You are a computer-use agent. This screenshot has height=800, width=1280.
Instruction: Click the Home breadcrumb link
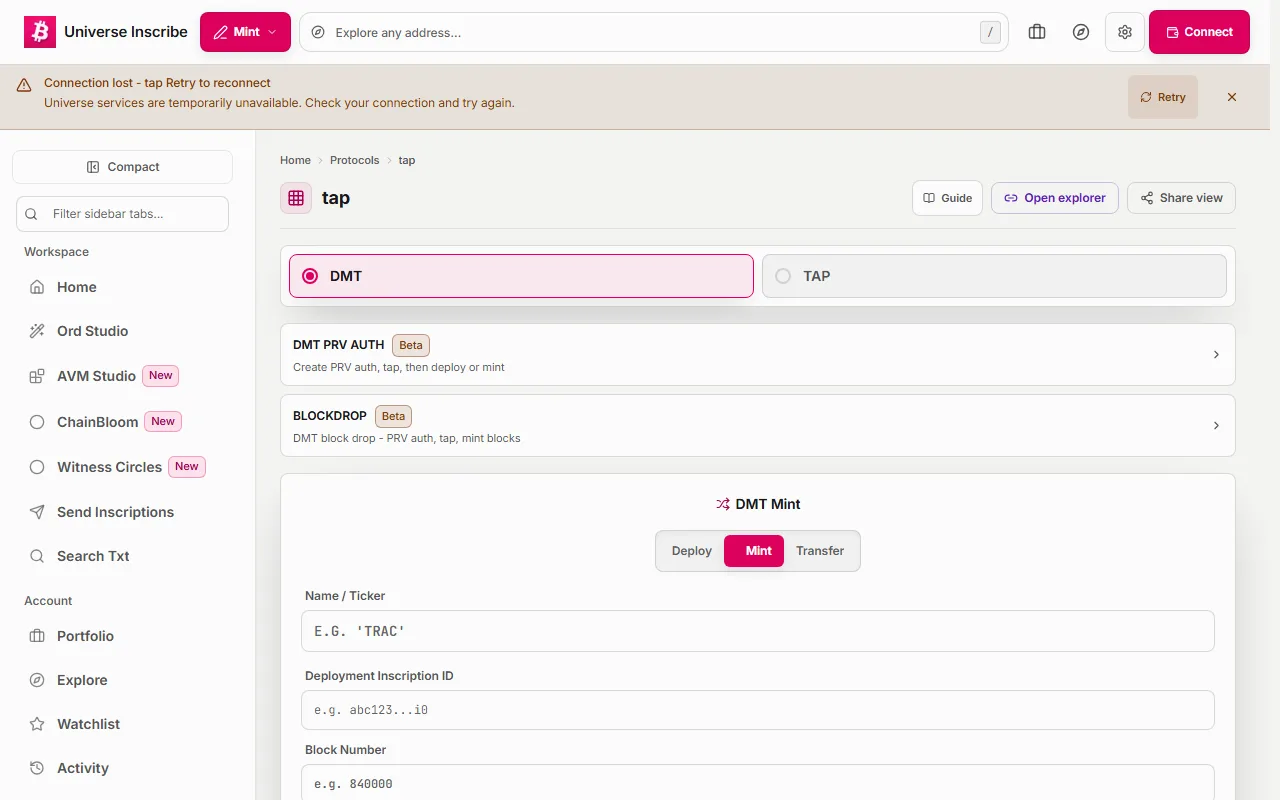295,160
